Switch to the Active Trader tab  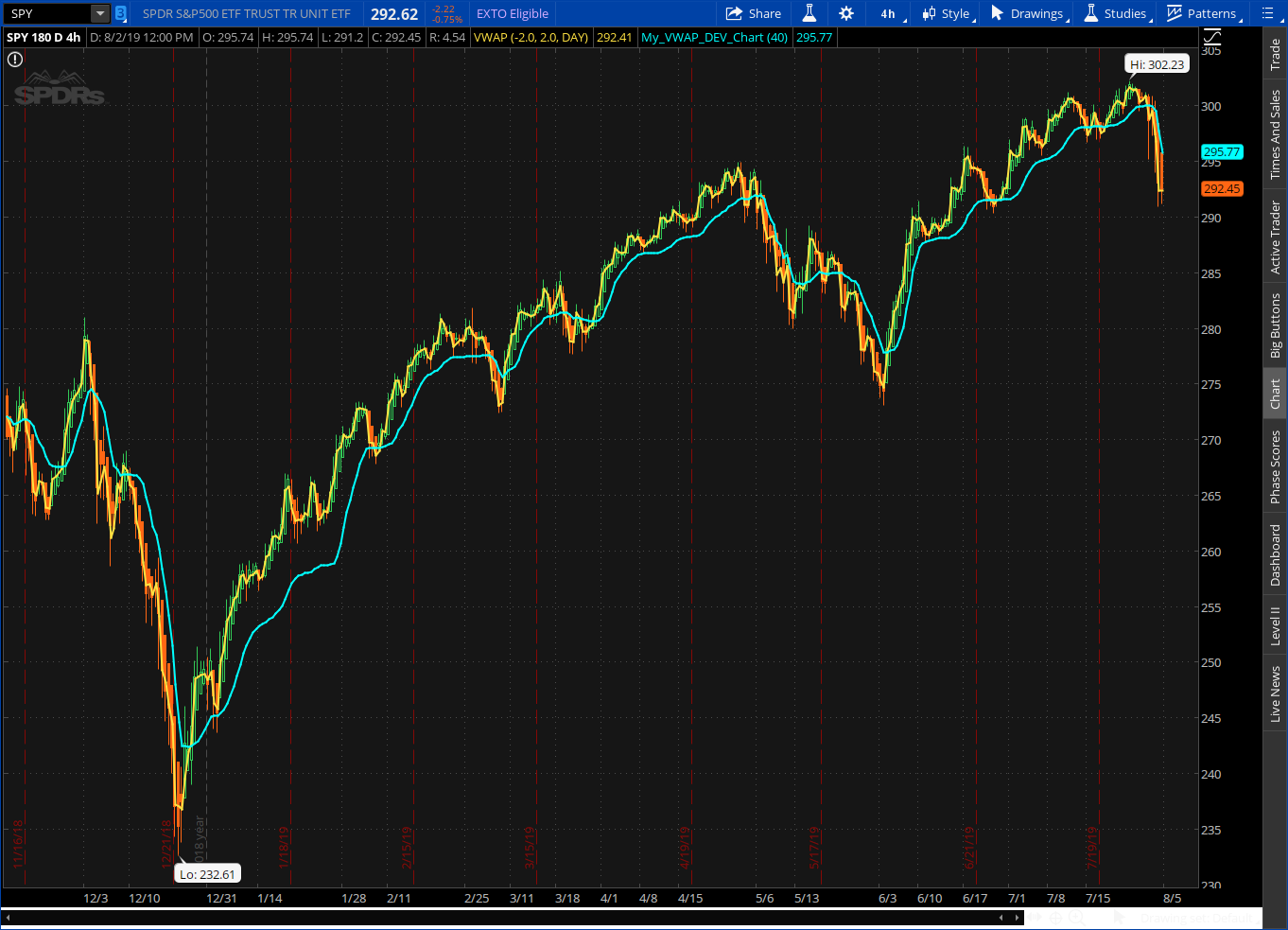pyautogui.click(x=1276, y=237)
